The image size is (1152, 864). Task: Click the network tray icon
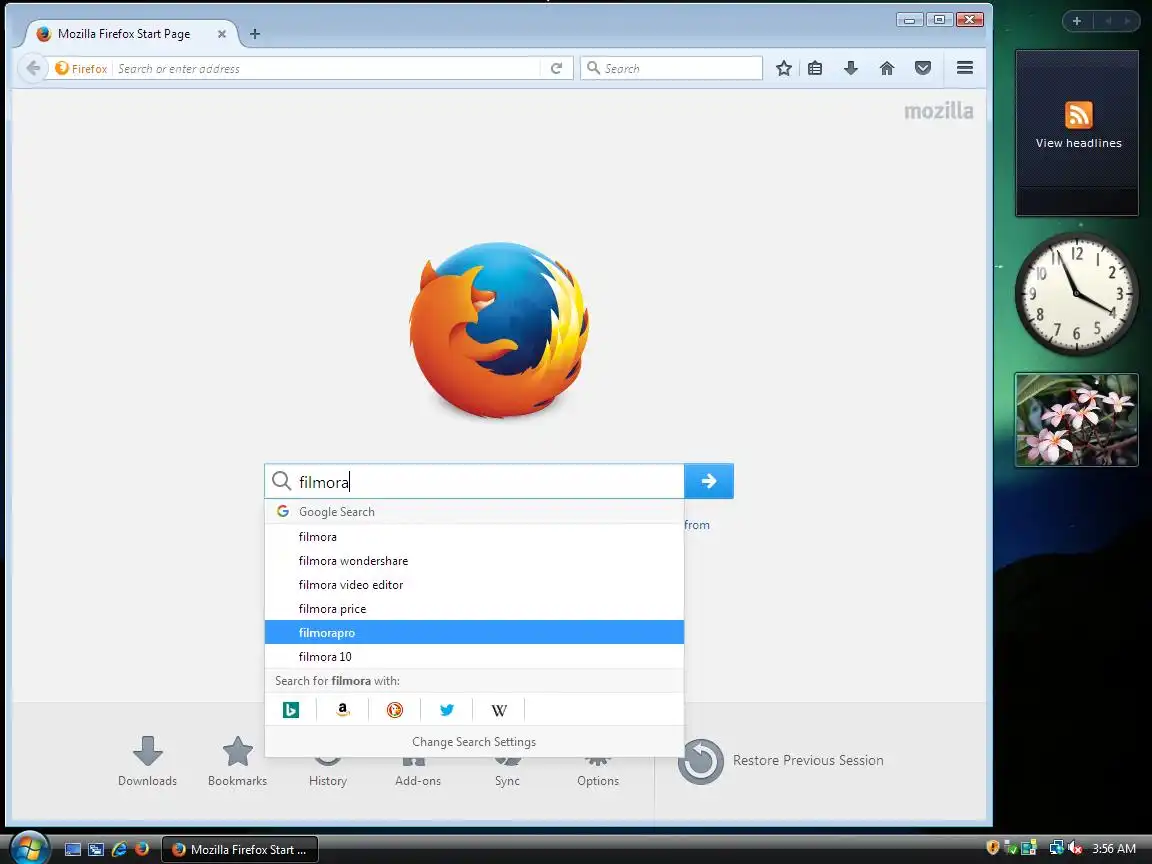pyautogui.click(x=1056, y=849)
